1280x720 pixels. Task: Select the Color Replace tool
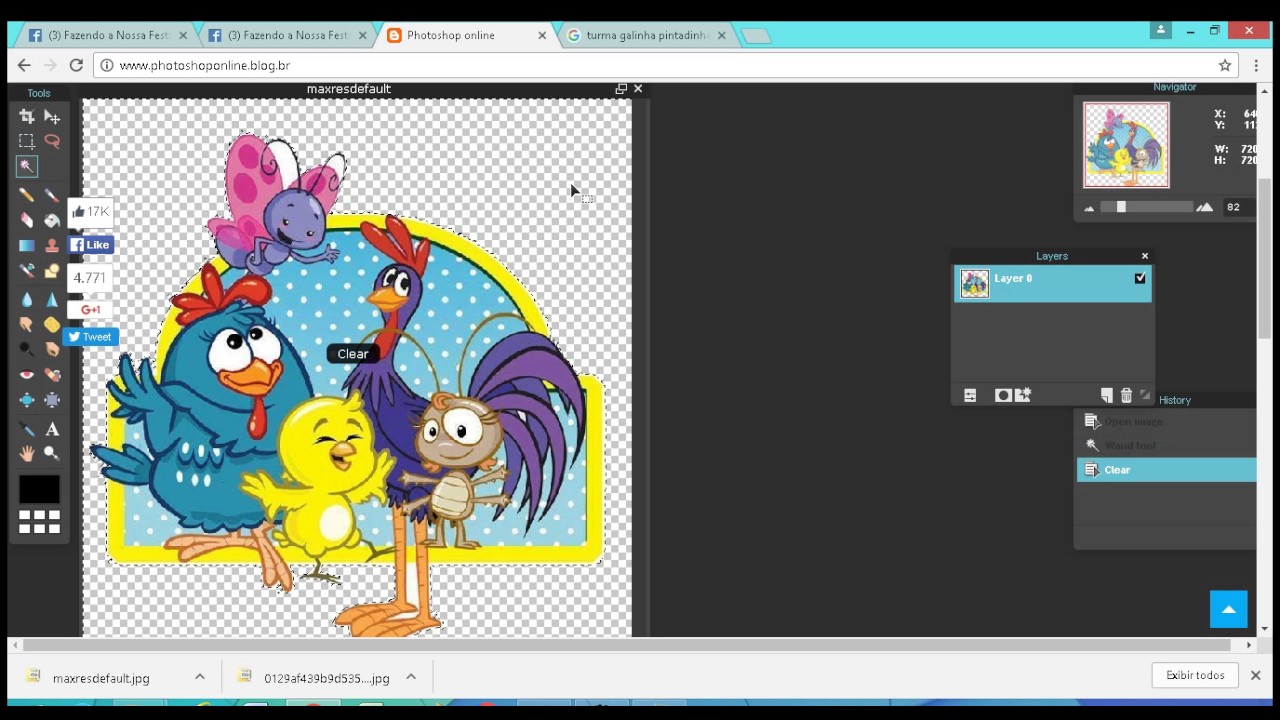click(x=27, y=270)
